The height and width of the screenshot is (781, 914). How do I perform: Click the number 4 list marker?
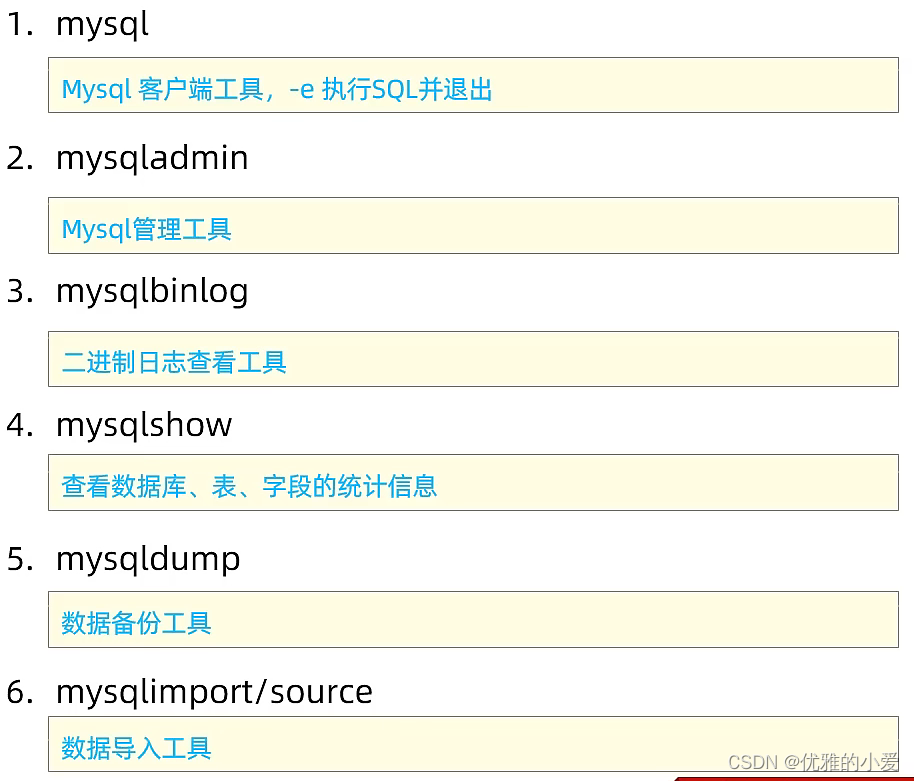point(18,425)
